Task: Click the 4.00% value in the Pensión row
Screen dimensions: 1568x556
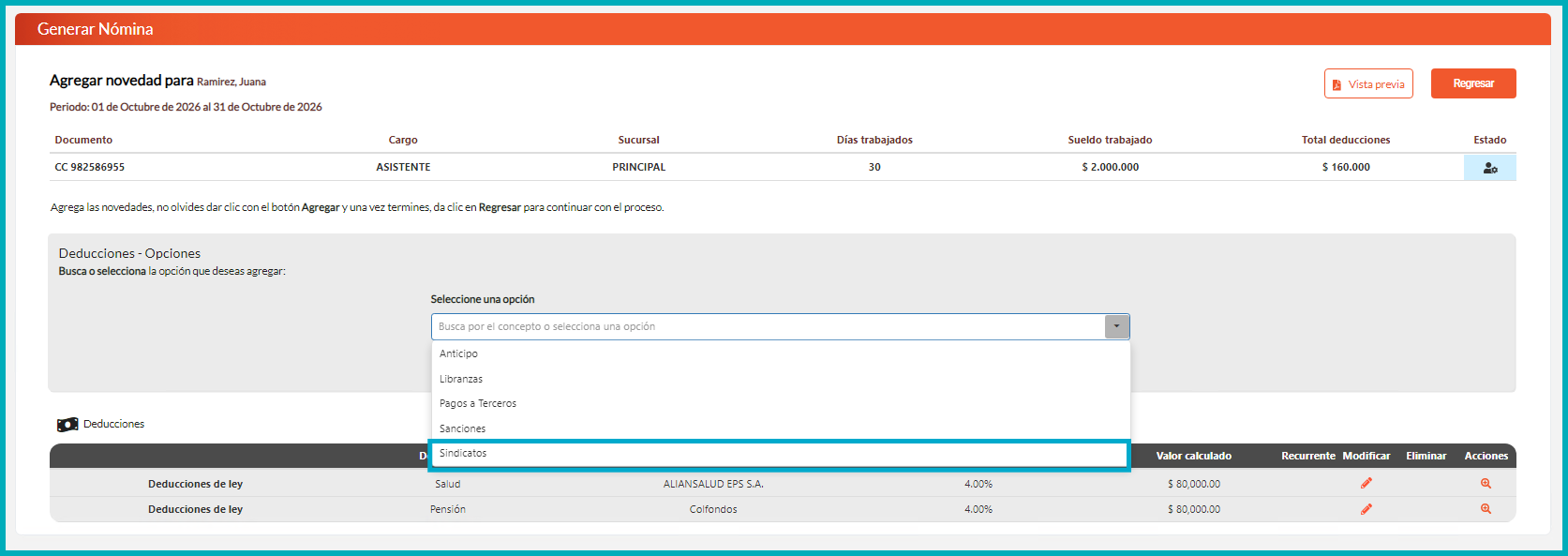Action: click(978, 509)
